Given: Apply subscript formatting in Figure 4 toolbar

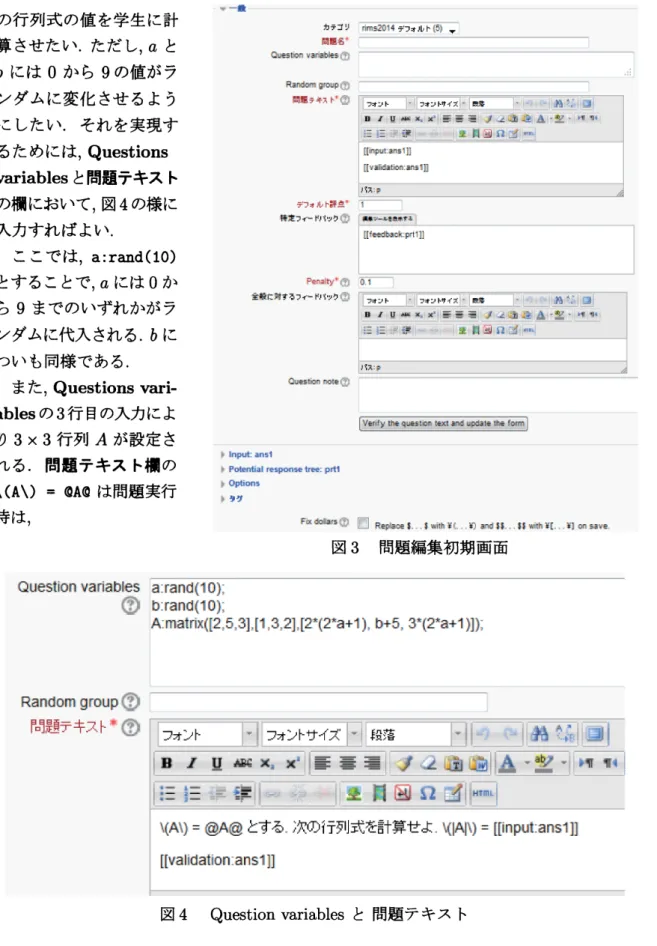Looking at the screenshot, I should click(267, 763).
